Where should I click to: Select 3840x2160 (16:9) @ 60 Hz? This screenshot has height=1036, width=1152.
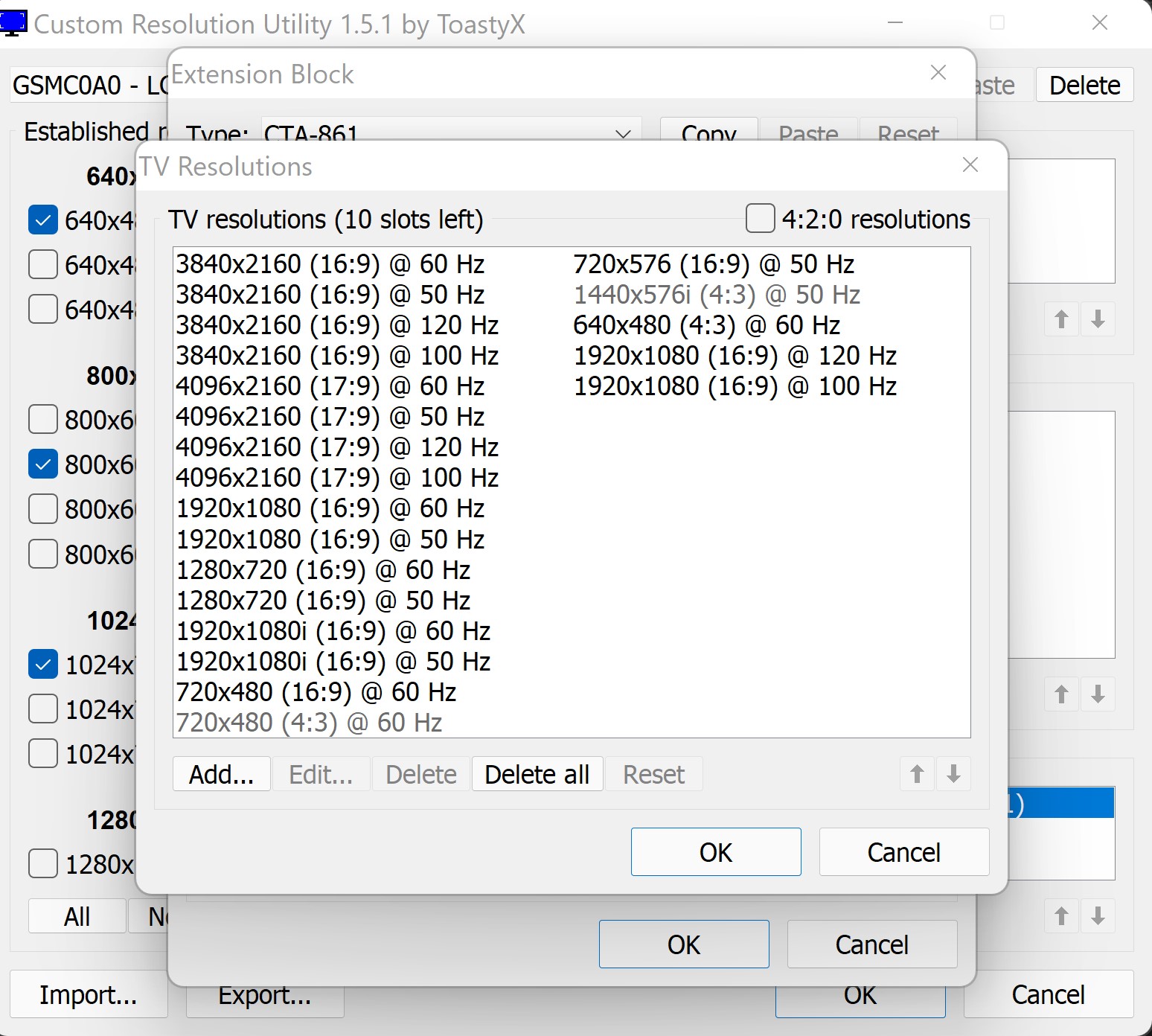tap(330, 264)
